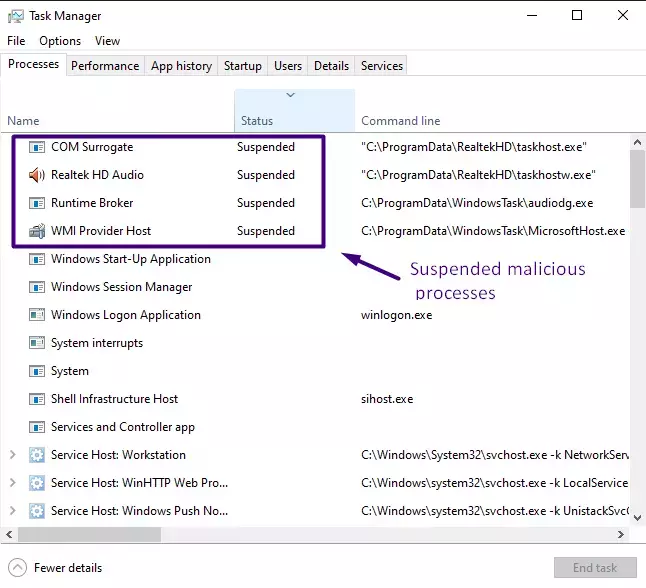Viewport: 646px width, 588px height.
Task: Select the Realtek HD Audio process name
Action: tap(97, 175)
